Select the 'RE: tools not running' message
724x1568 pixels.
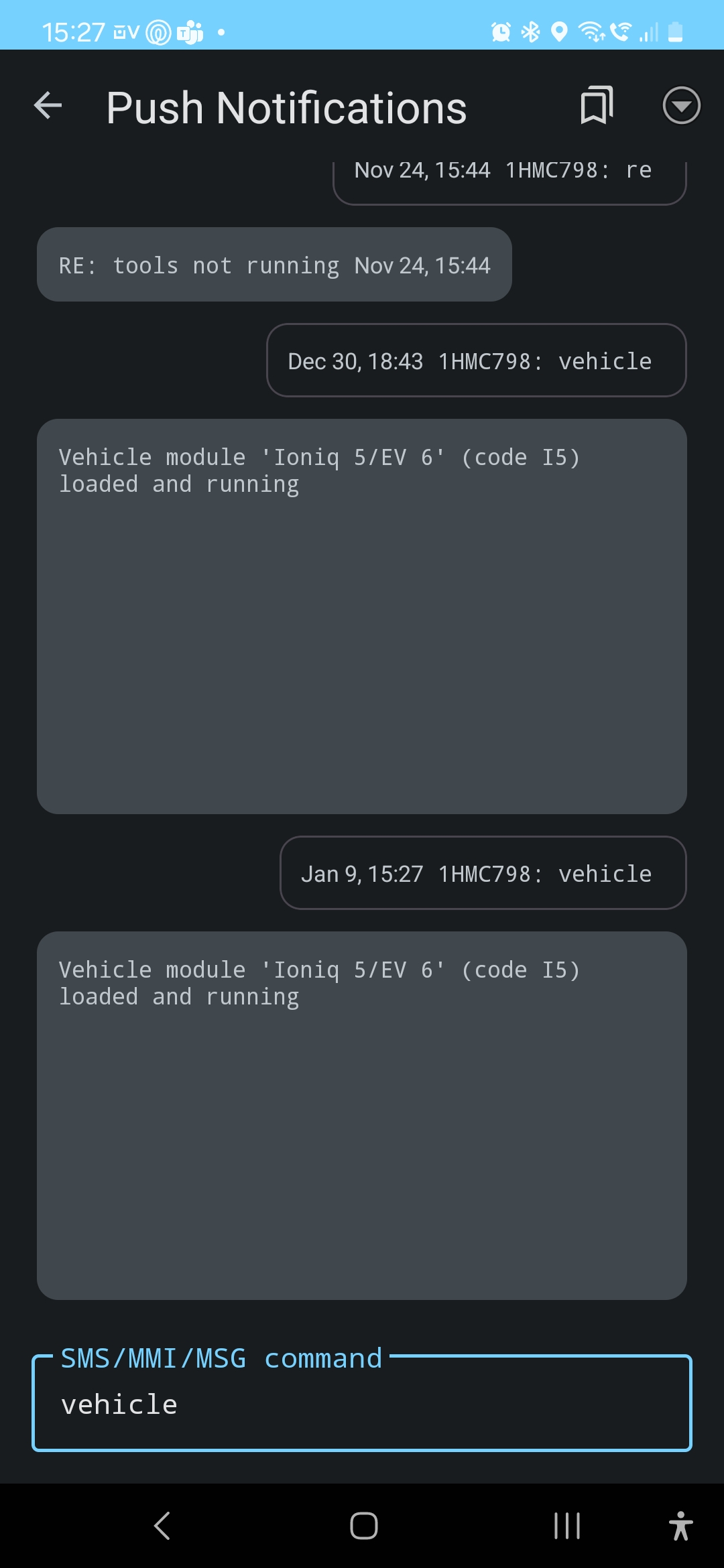point(274,265)
